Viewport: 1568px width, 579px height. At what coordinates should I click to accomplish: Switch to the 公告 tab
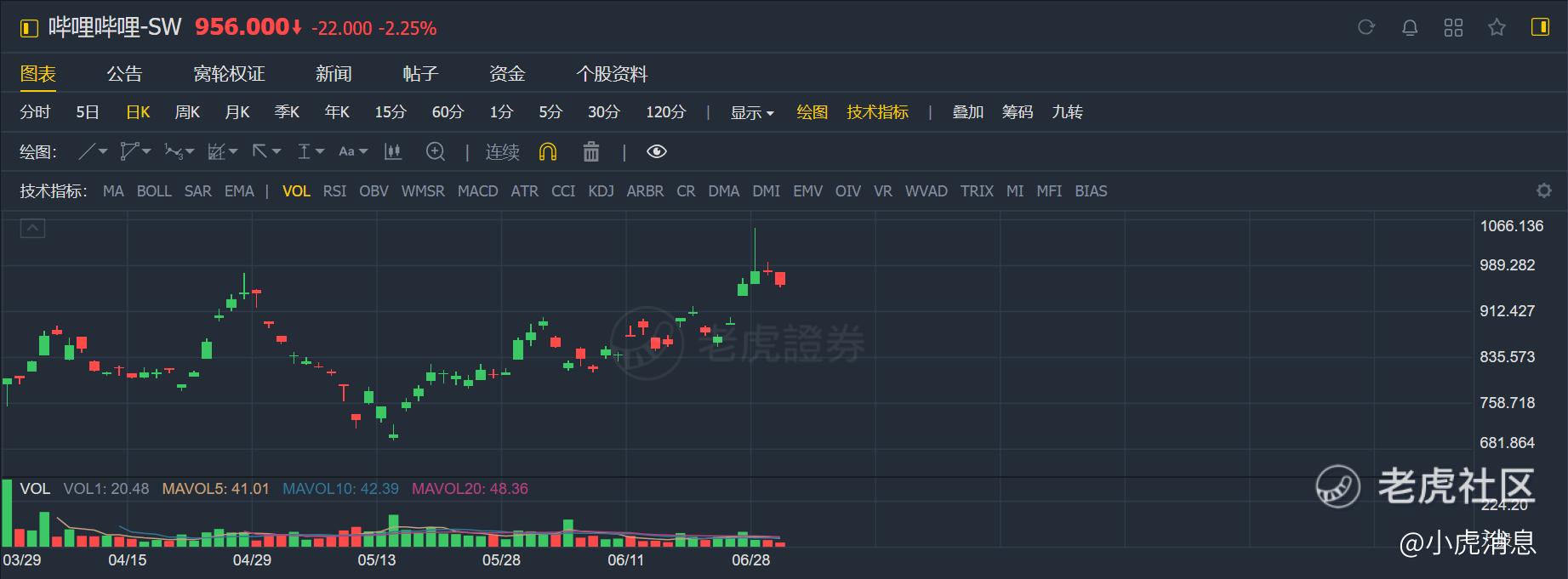pos(124,74)
